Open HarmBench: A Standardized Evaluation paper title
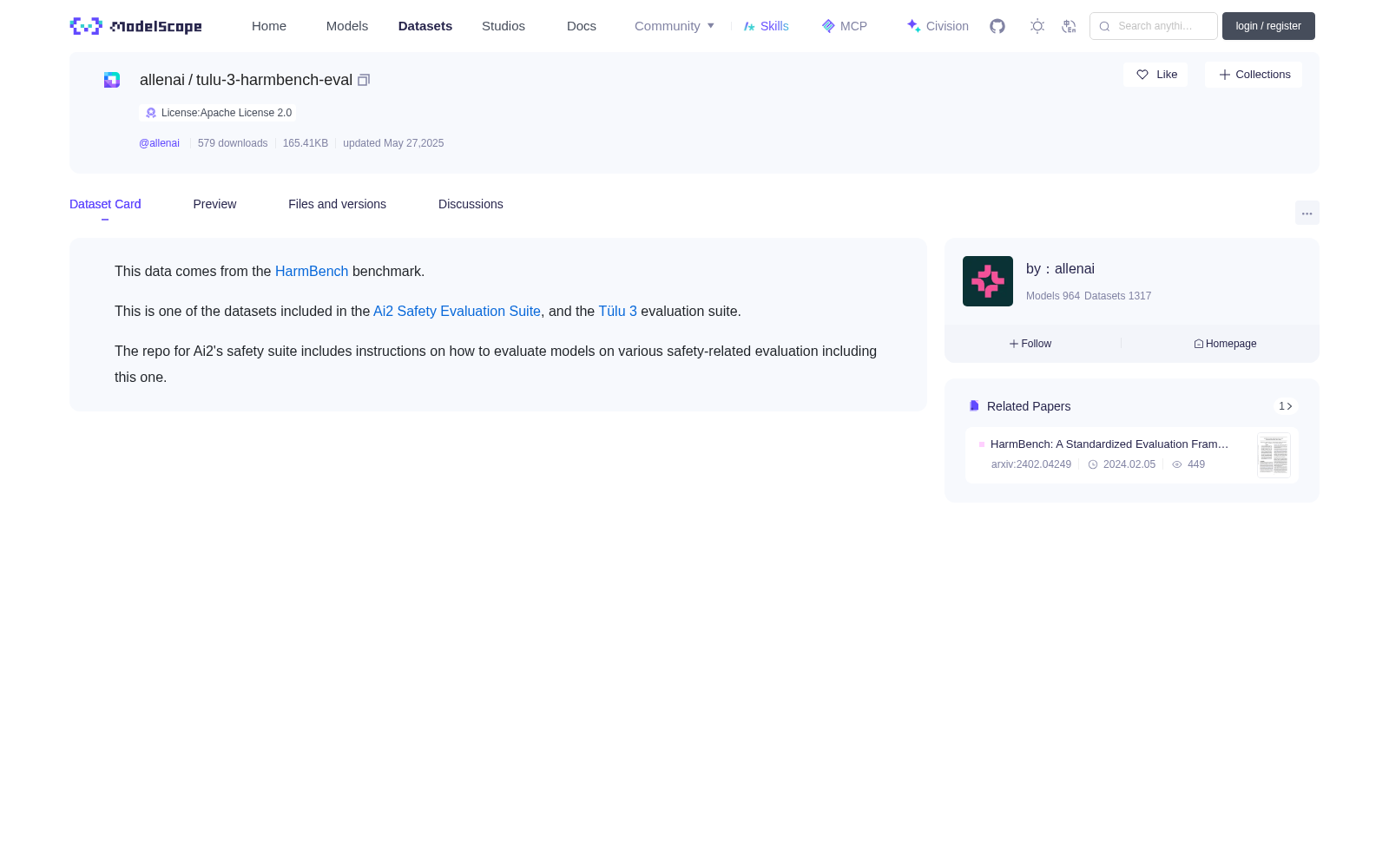Image resolution: width=1389 pixels, height=868 pixels. point(1109,444)
